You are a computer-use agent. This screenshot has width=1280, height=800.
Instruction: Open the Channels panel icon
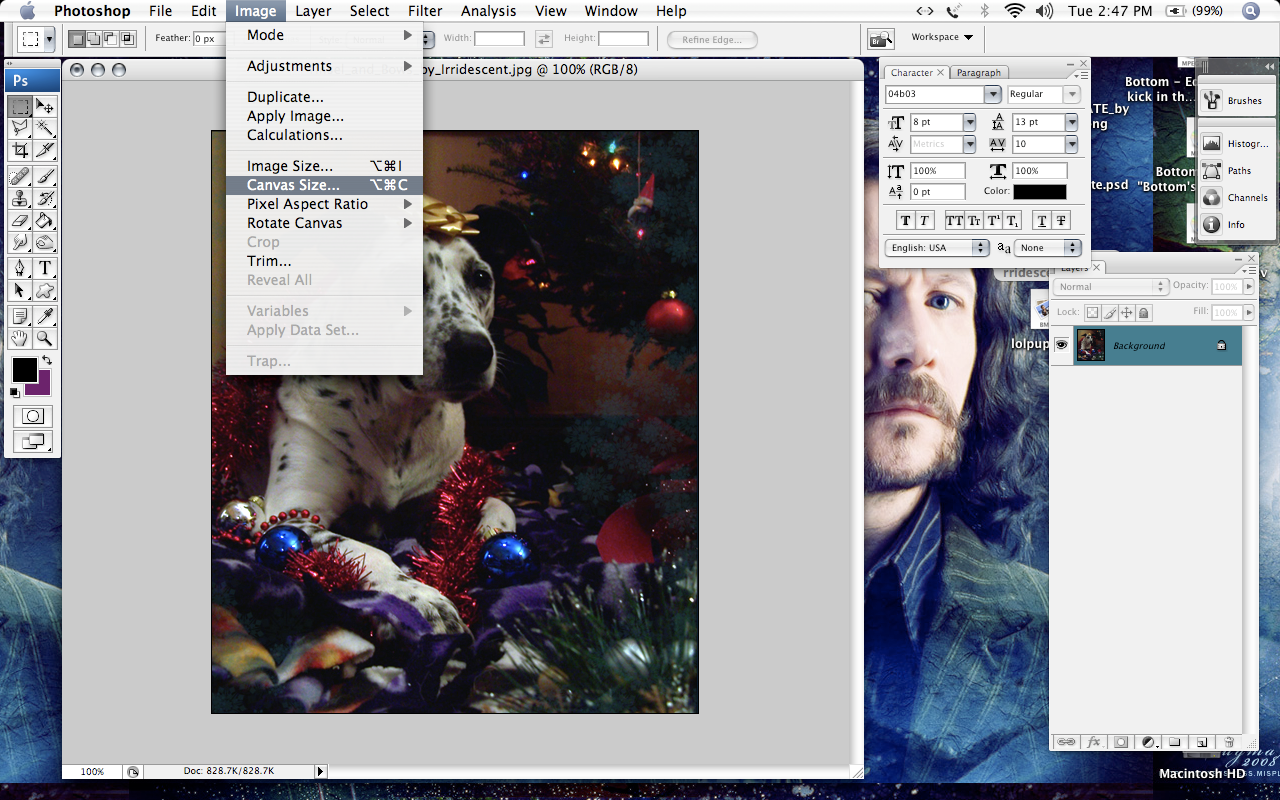point(1212,198)
